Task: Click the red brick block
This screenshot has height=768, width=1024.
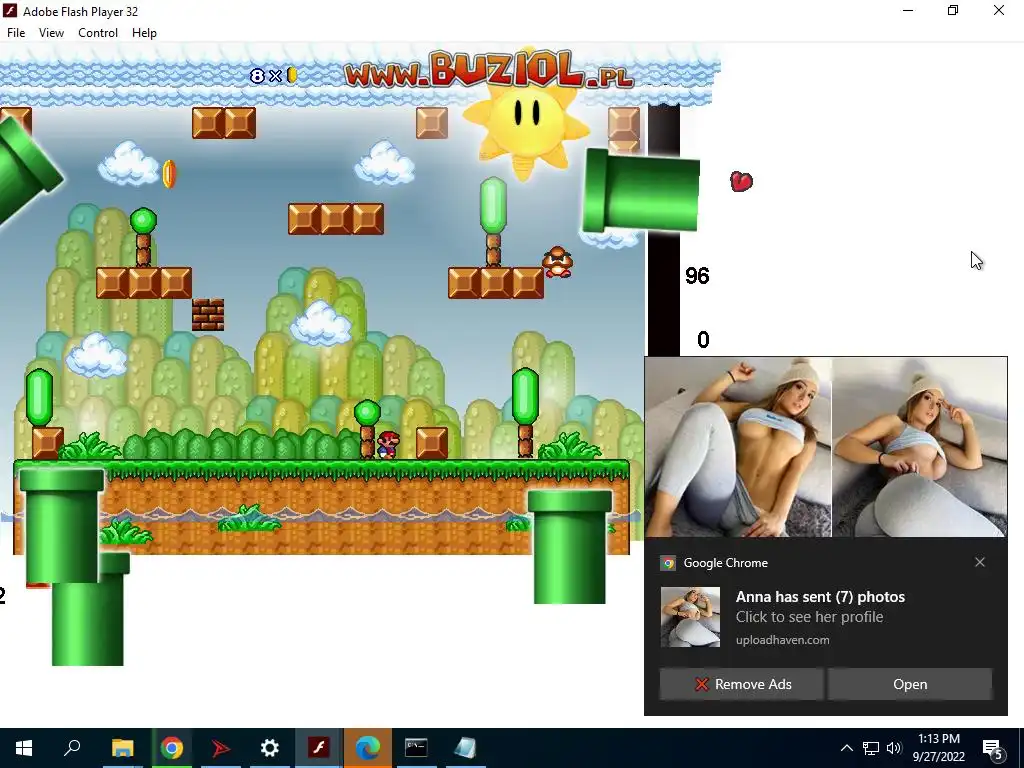Action: (x=208, y=315)
